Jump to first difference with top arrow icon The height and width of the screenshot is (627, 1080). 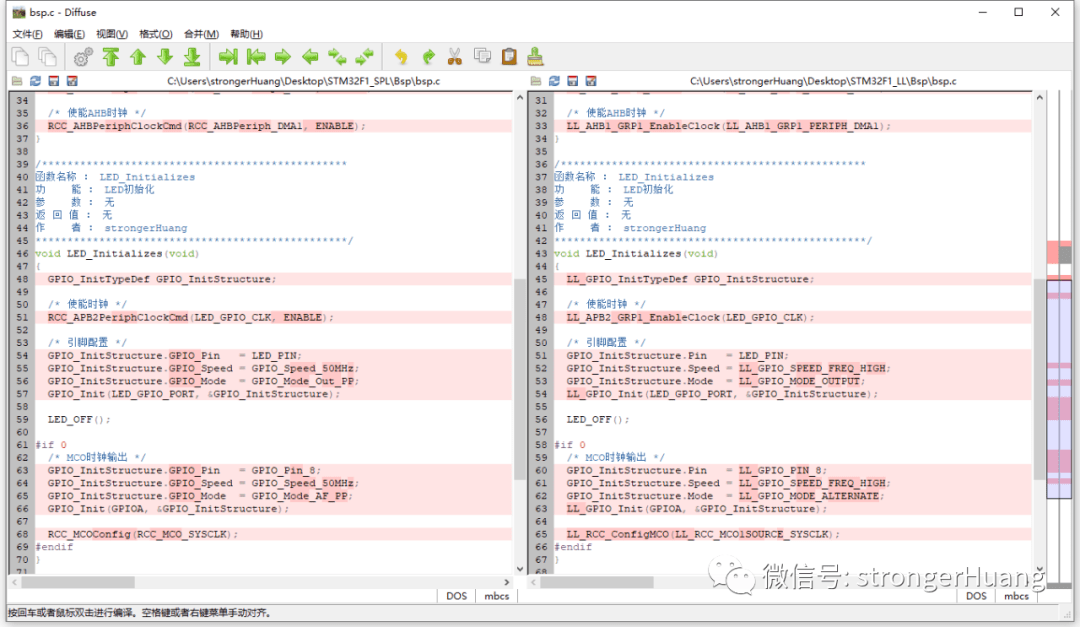pyautogui.click(x=111, y=56)
